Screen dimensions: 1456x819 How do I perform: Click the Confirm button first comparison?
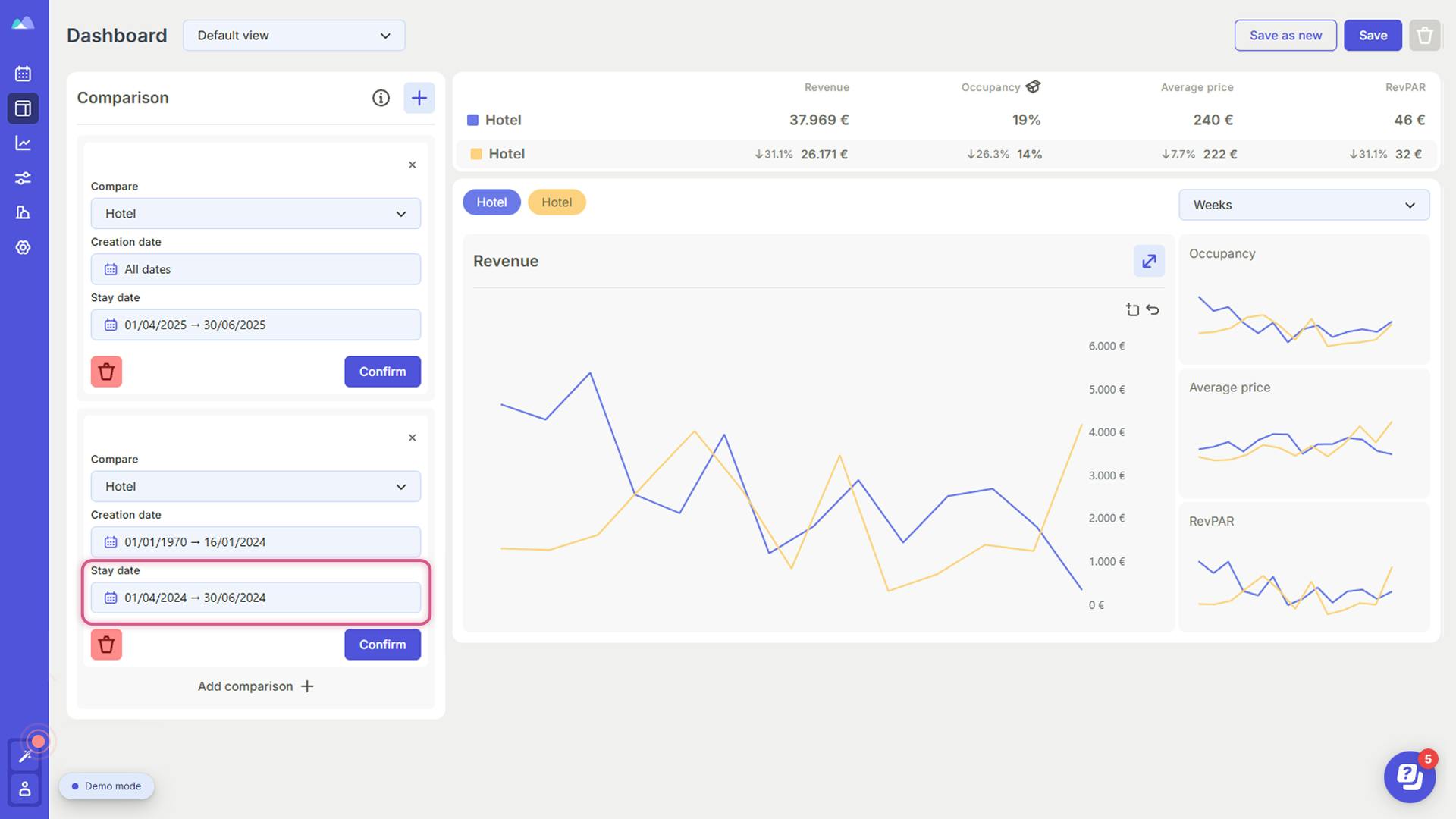tap(383, 371)
